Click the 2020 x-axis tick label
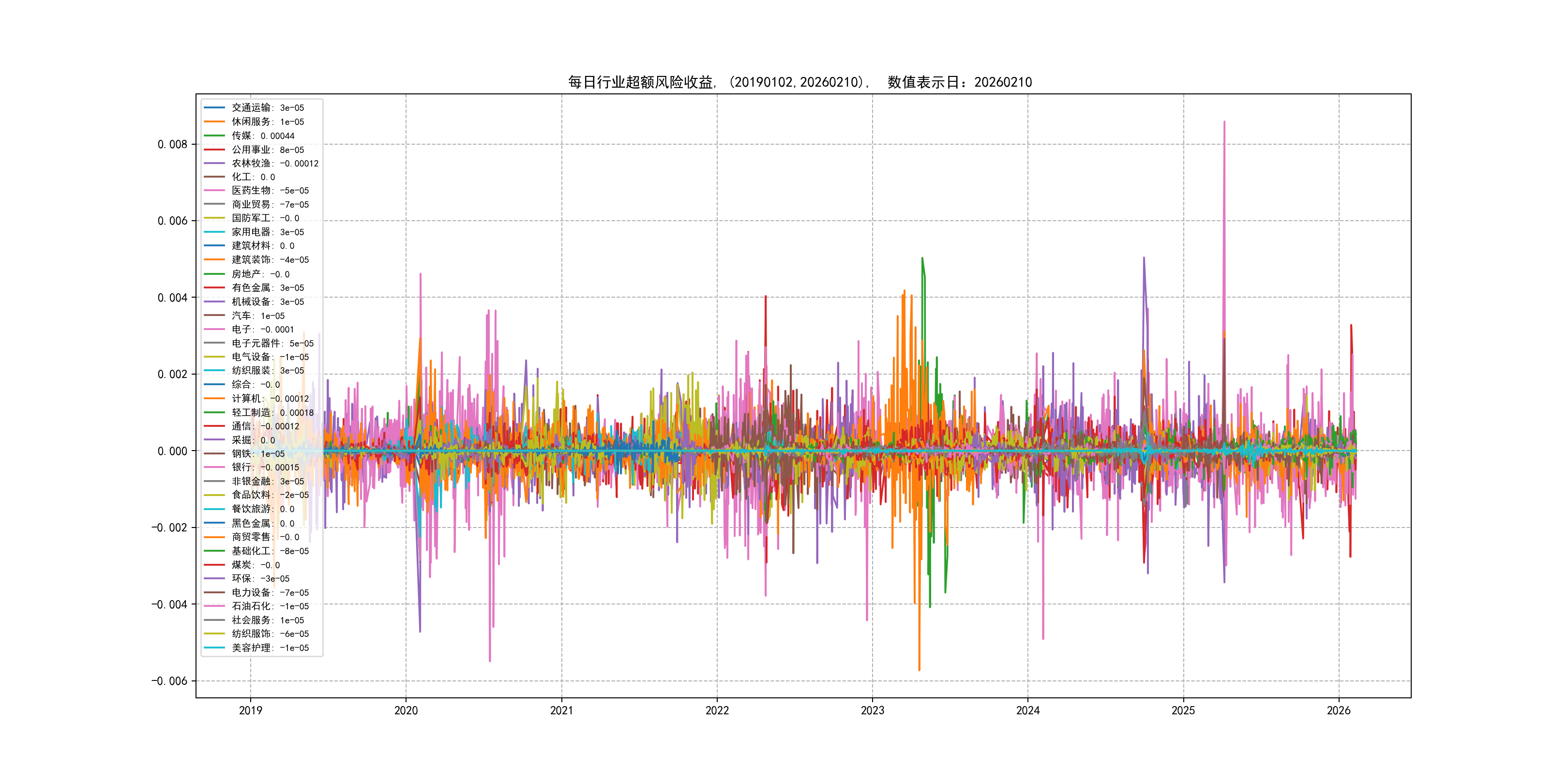This screenshot has width=1568, height=784. 406,710
